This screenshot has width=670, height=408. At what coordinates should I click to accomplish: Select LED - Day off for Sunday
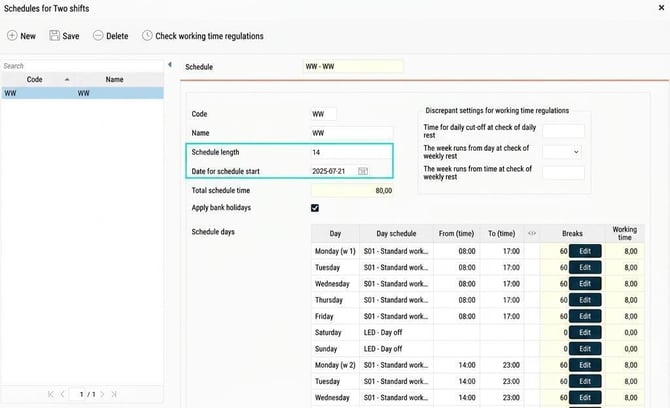pyautogui.click(x=396, y=349)
